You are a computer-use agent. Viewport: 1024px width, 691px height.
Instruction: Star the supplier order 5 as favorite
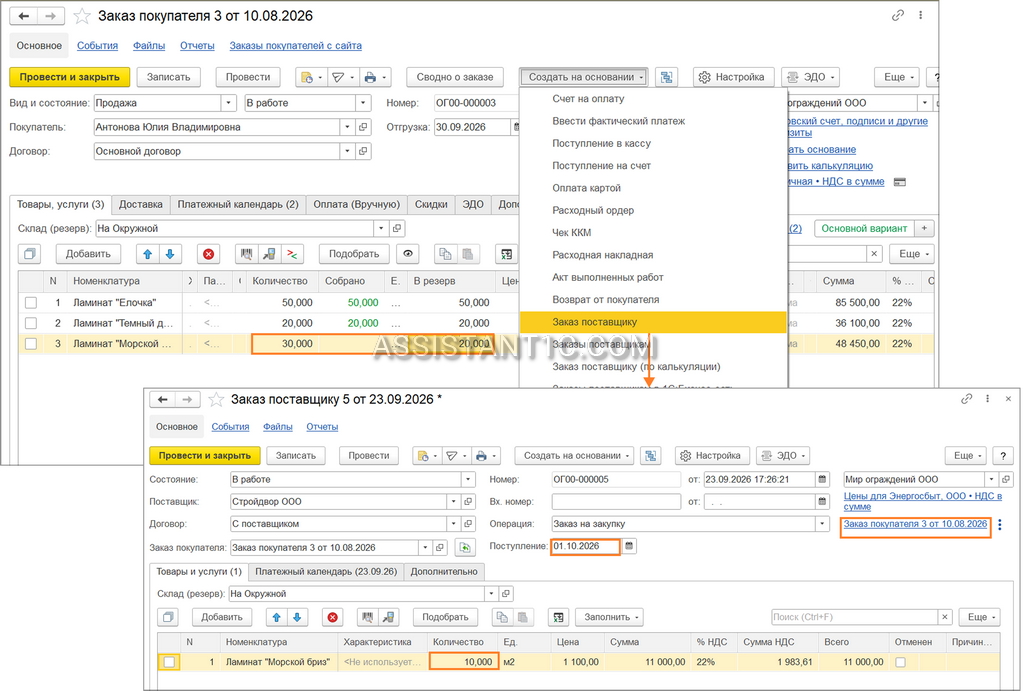(x=216, y=399)
